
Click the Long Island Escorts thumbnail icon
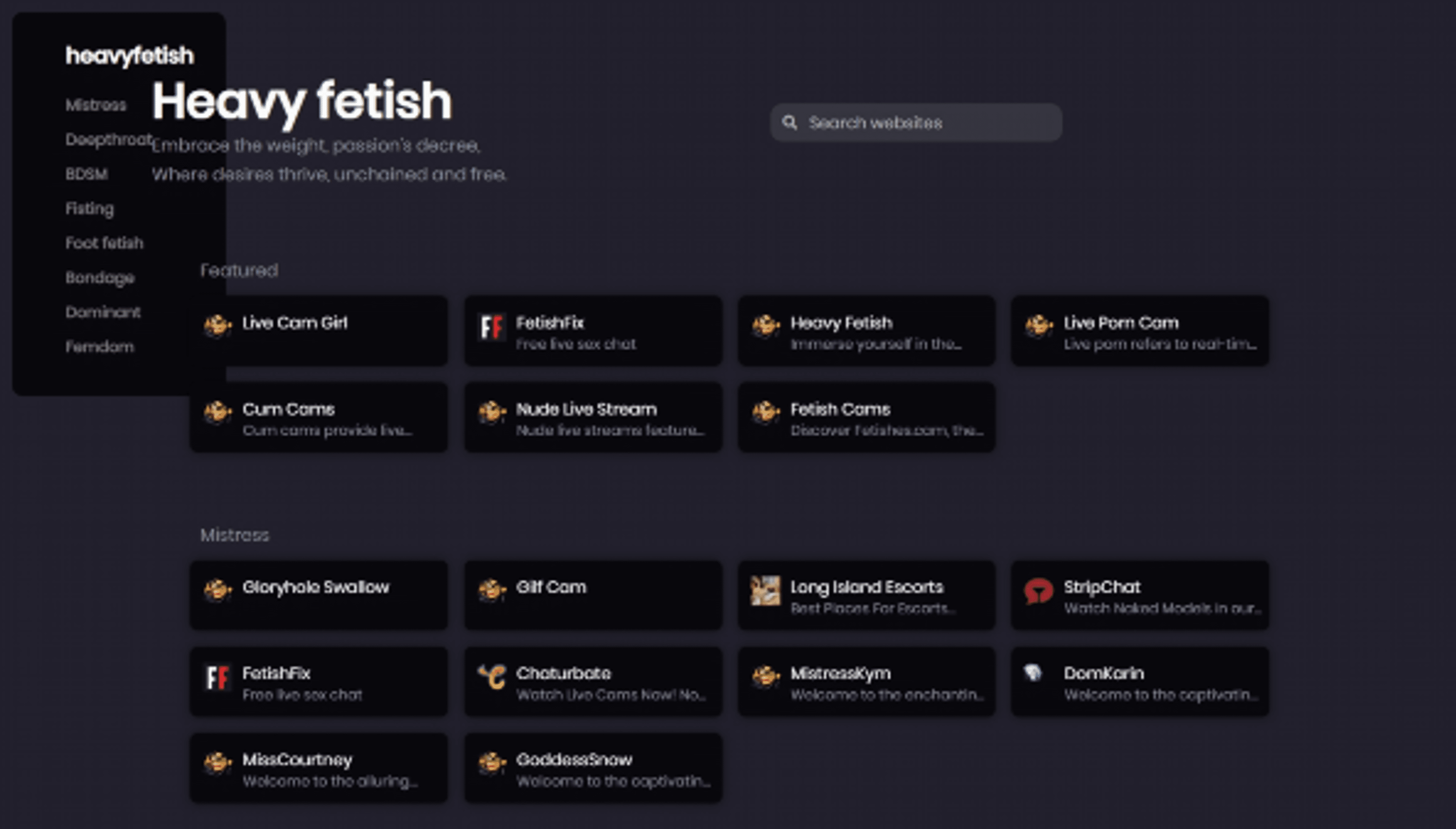(x=765, y=592)
